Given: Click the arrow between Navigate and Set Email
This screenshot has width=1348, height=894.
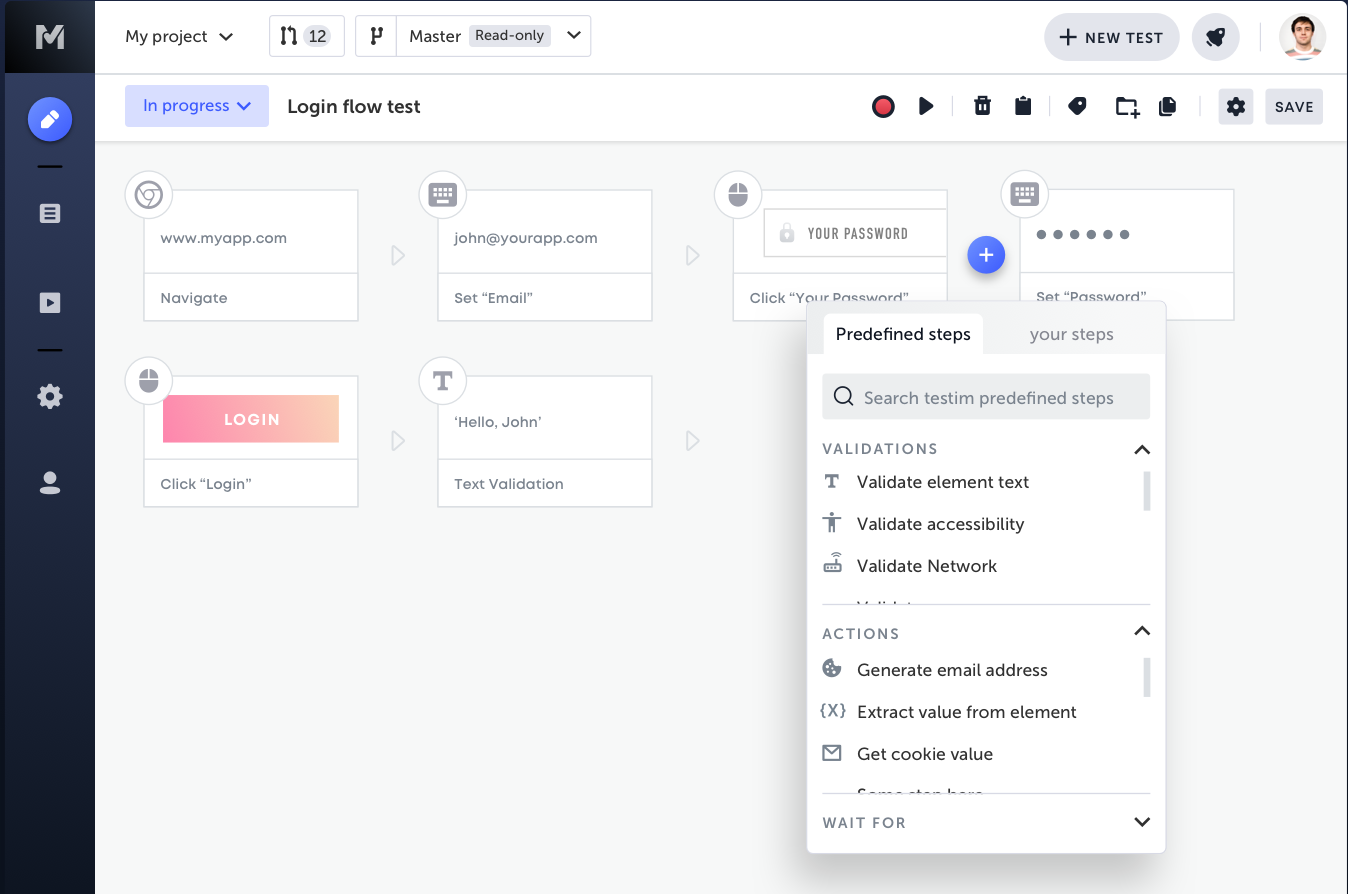Looking at the screenshot, I should tap(398, 256).
